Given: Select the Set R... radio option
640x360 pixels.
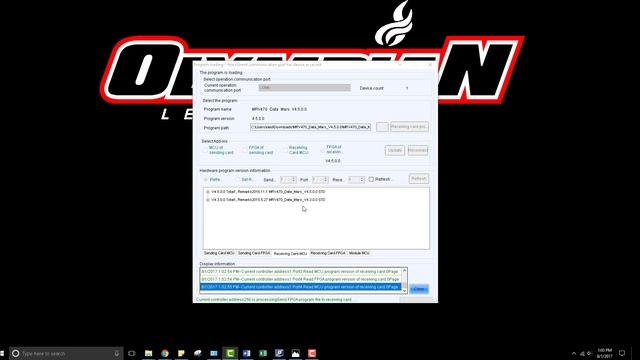Looking at the screenshot, I should 237,180.
